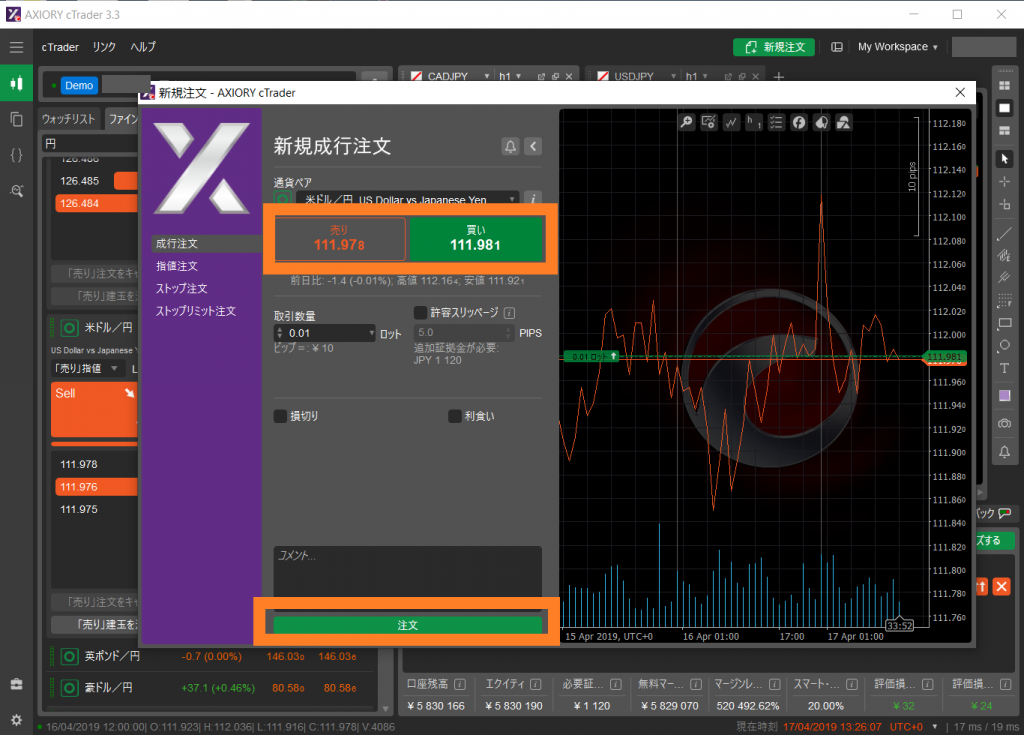Enable the 利食い take profit checkbox
This screenshot has height=735, width=1024.
click(x=455, y=416)
